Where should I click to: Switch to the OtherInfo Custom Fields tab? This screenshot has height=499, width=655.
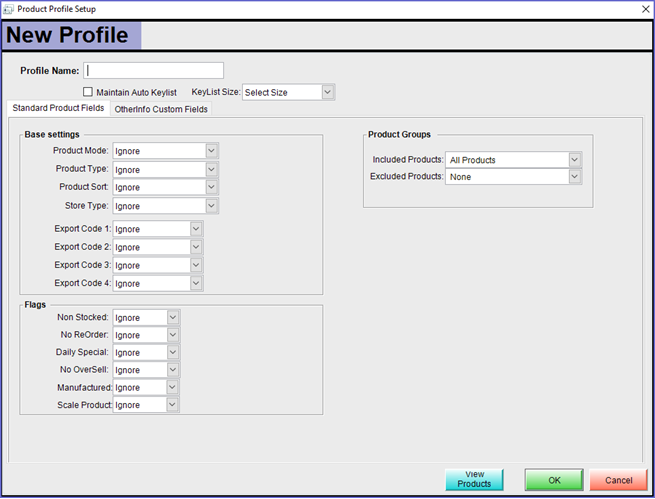click(161, 109)
